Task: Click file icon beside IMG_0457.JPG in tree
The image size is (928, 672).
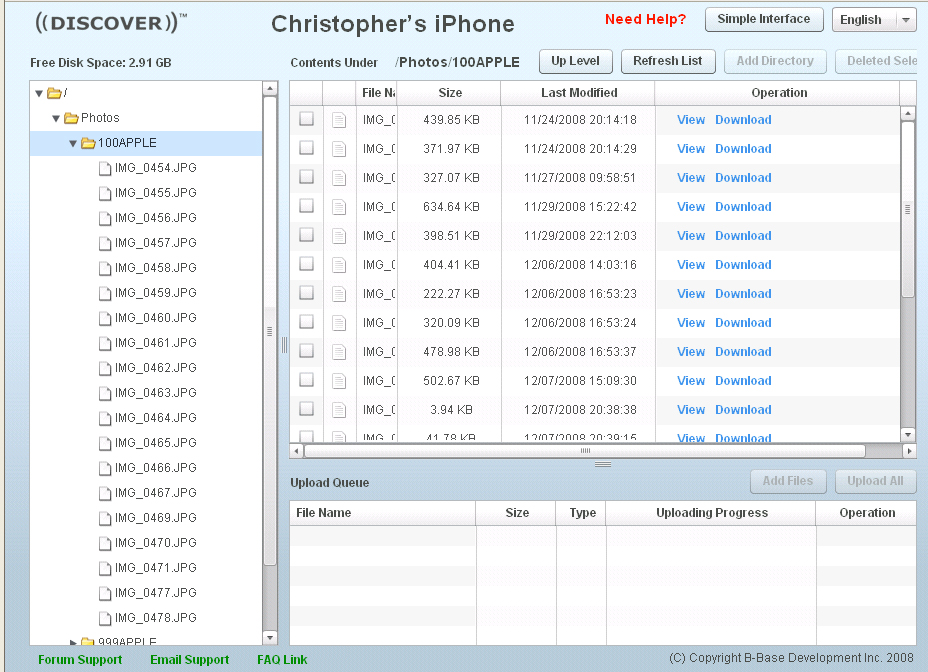Action: pyautogui.click(x=105, y=243)
